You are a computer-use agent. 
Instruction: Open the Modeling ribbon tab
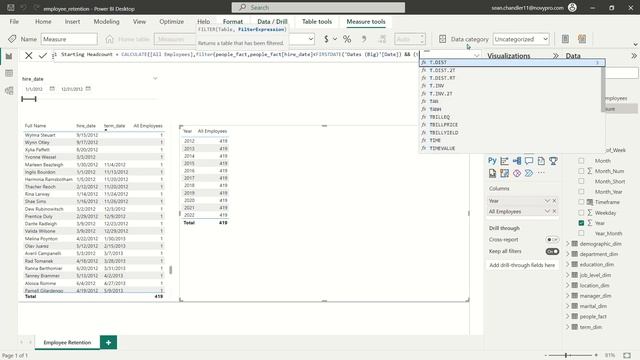pos(107,22)
